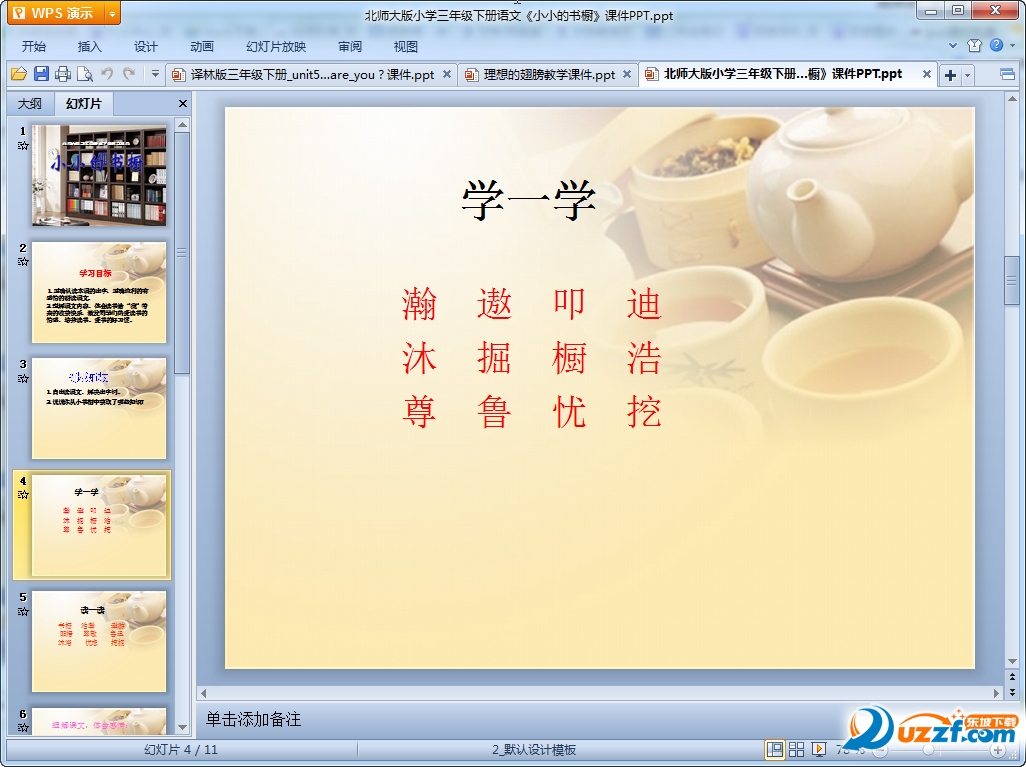Expand the dropdown arrow beside WPS 演示

113,13
